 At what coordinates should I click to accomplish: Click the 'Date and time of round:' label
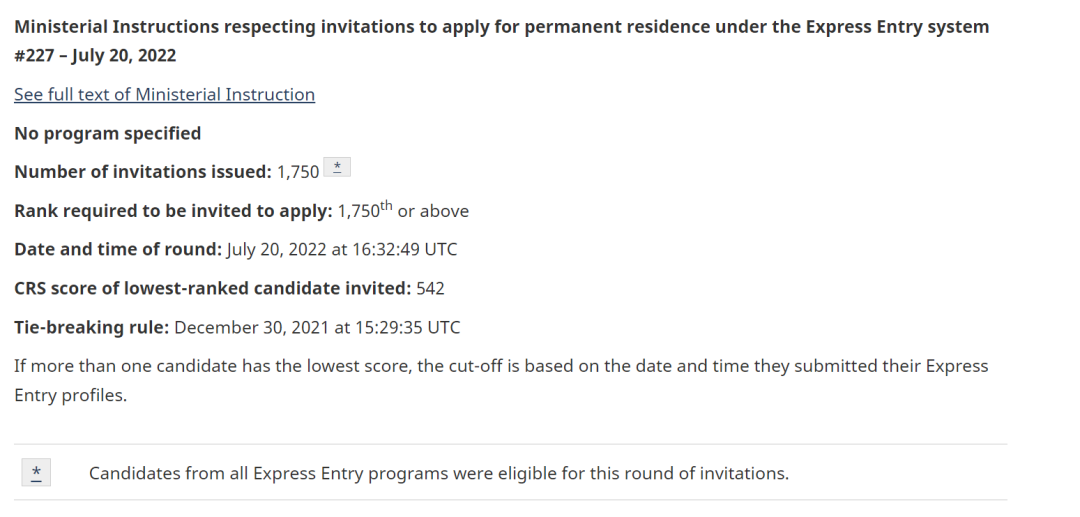(118, 249)
